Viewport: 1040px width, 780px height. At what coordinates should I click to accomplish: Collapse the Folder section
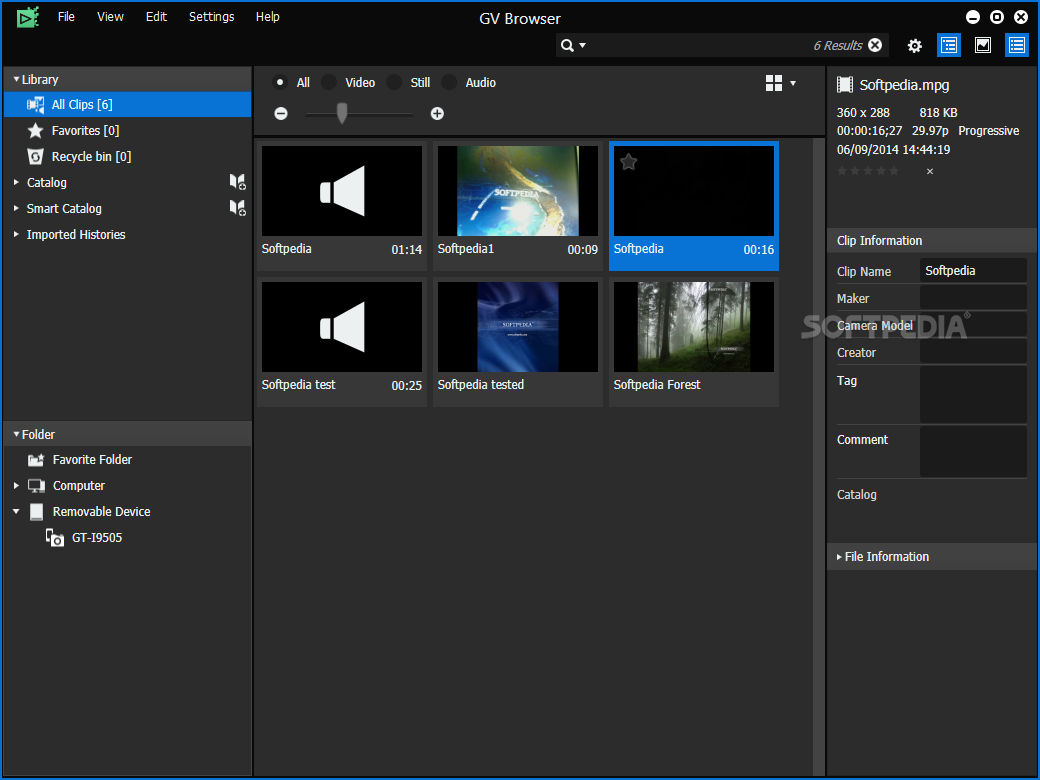point(17,434)
